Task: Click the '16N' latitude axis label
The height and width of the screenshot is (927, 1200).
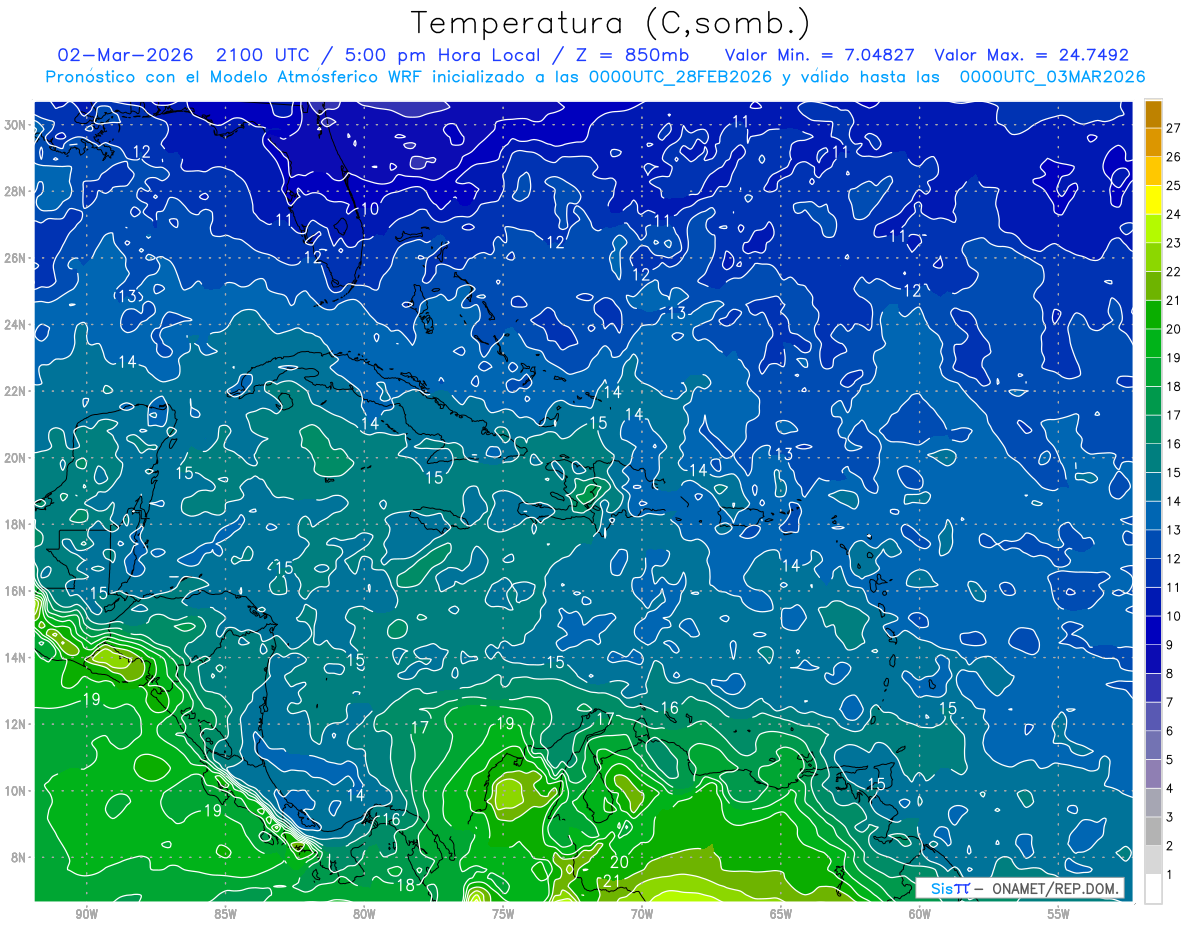Action: pos(16,591)
